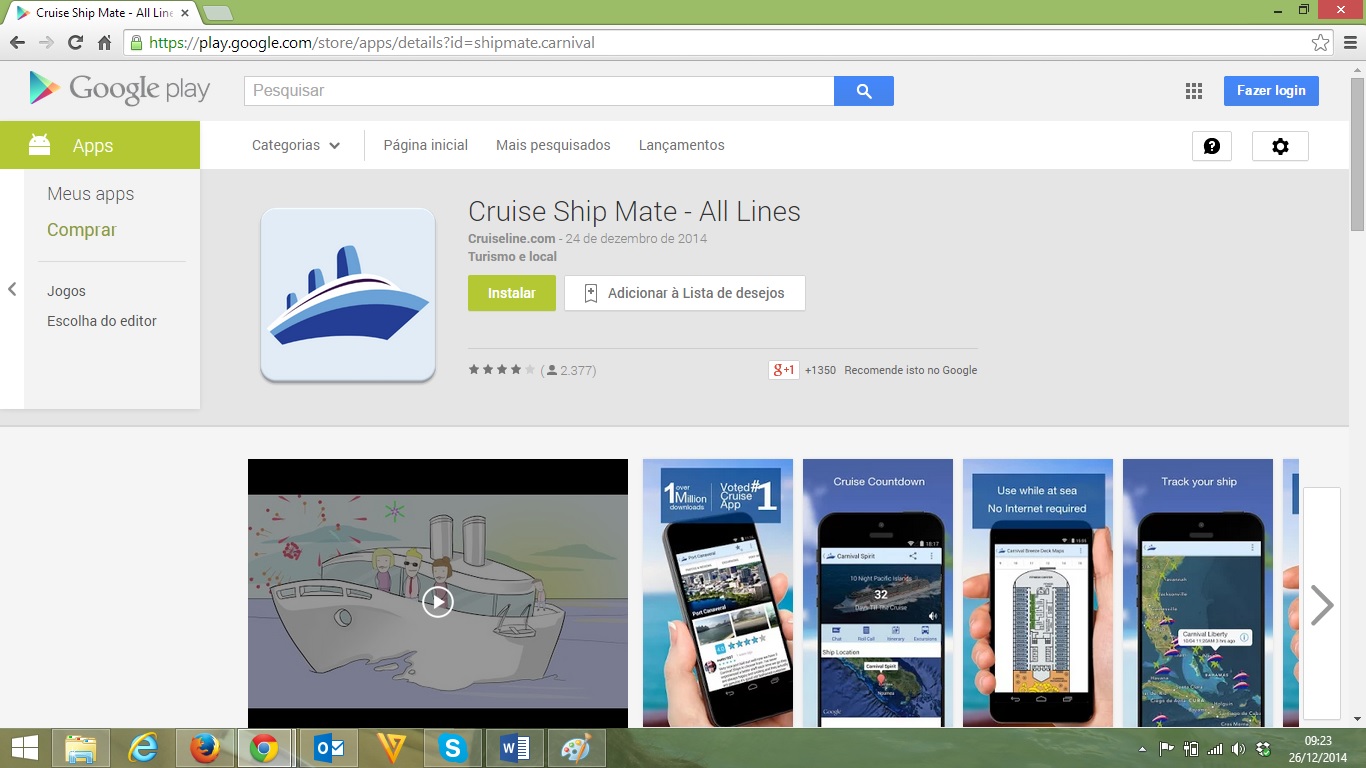Click the Pesquisar search field
Viewport: 1366px width, 768px height.
click(x=538, y=91)
